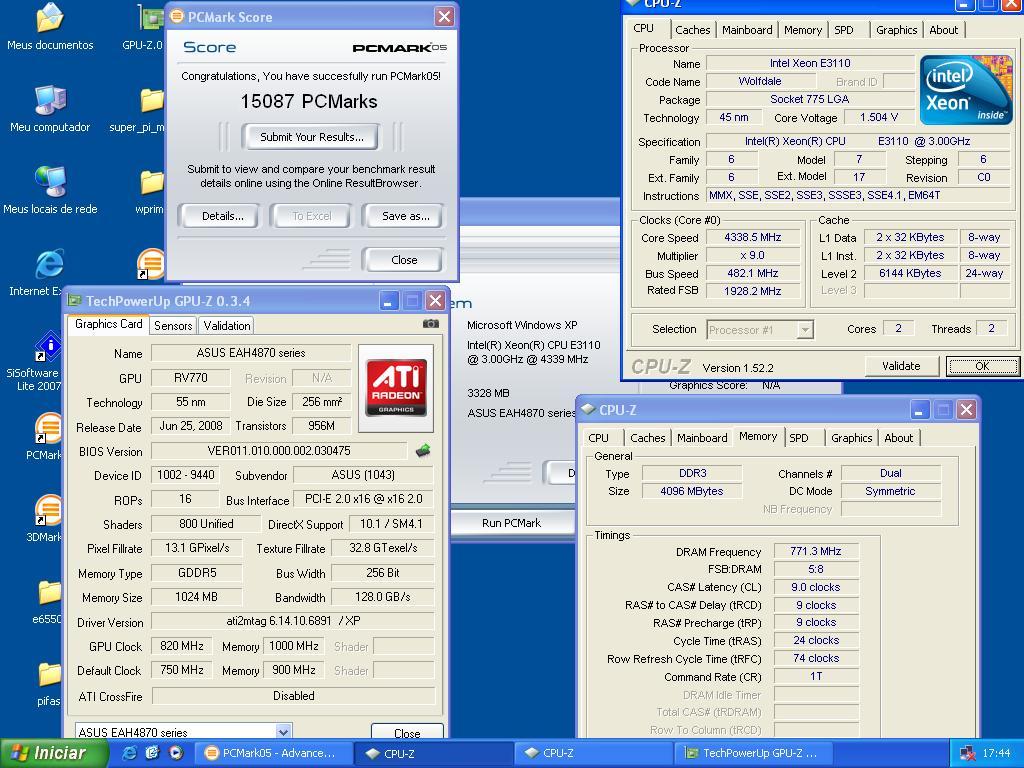Click the media player quick launch icon

[x=176, y=753]
